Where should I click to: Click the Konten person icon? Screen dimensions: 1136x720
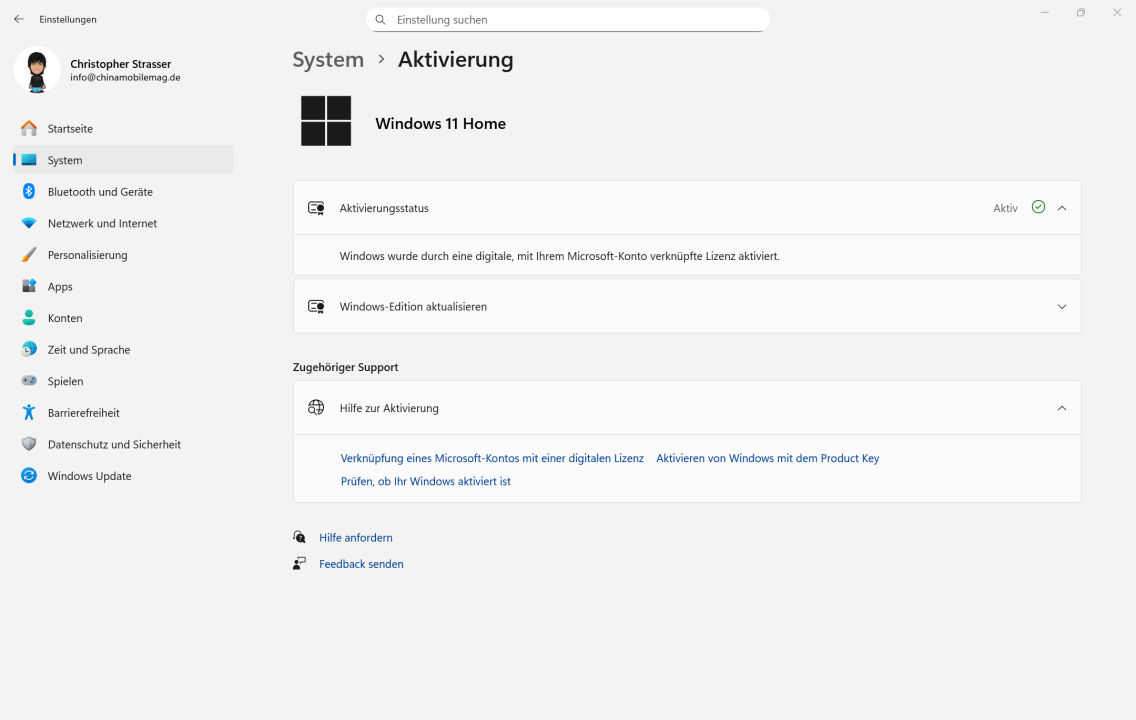click(x=29, y=317)
